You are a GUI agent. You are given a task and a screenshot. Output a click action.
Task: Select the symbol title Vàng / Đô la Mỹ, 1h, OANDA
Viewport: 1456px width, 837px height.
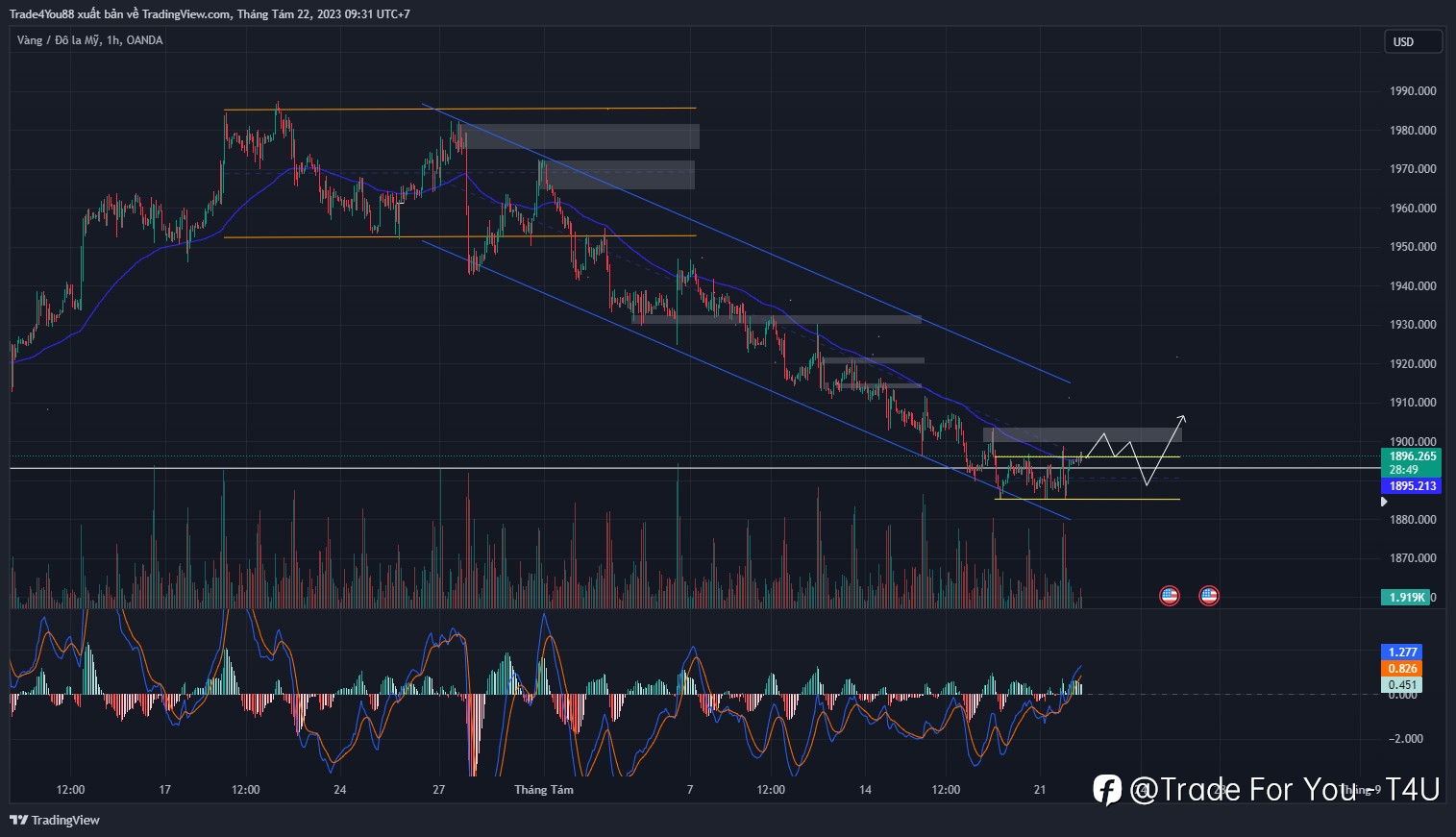(90, 40)
